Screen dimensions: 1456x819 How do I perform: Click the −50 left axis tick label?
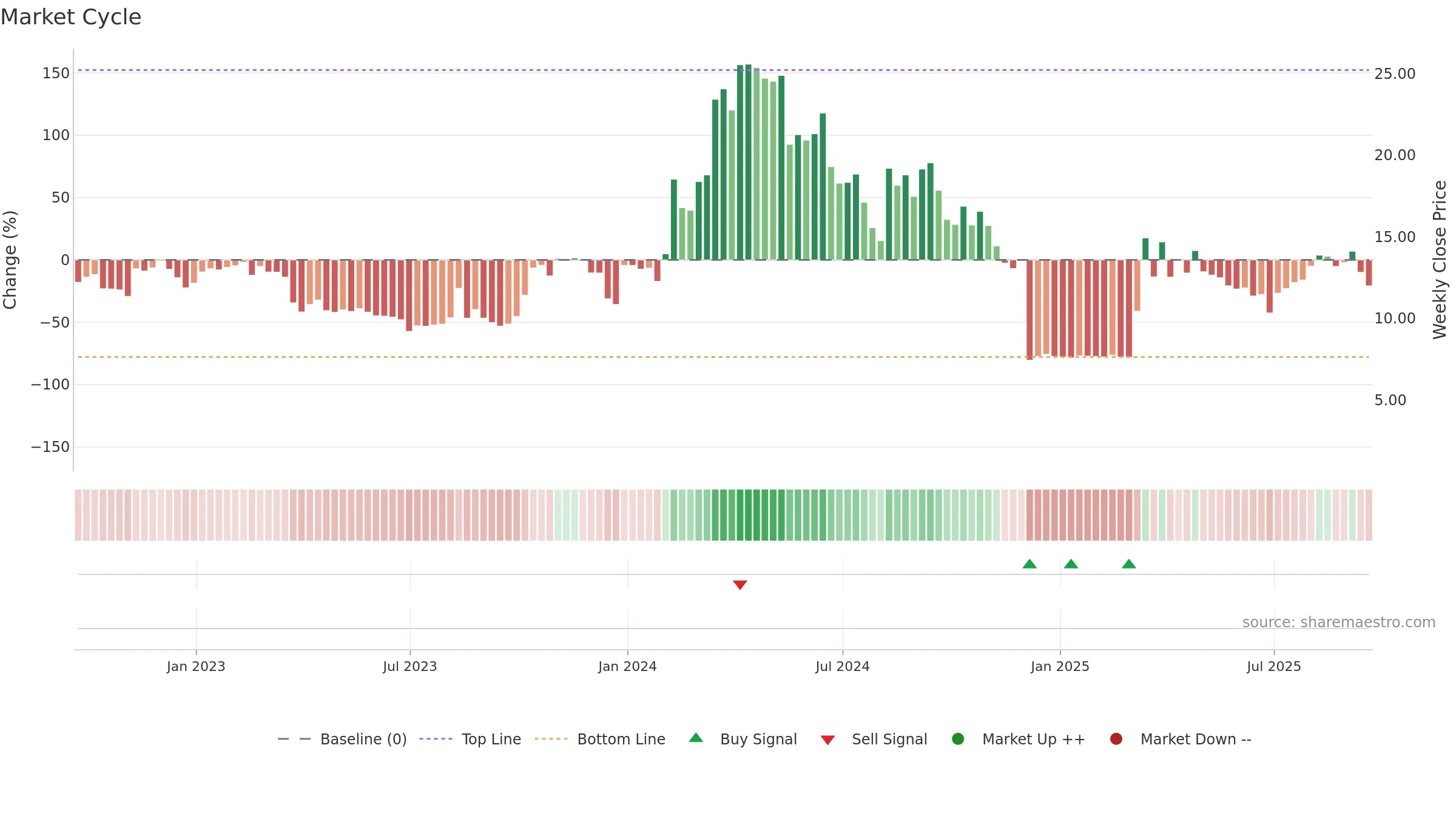point(55,322)
